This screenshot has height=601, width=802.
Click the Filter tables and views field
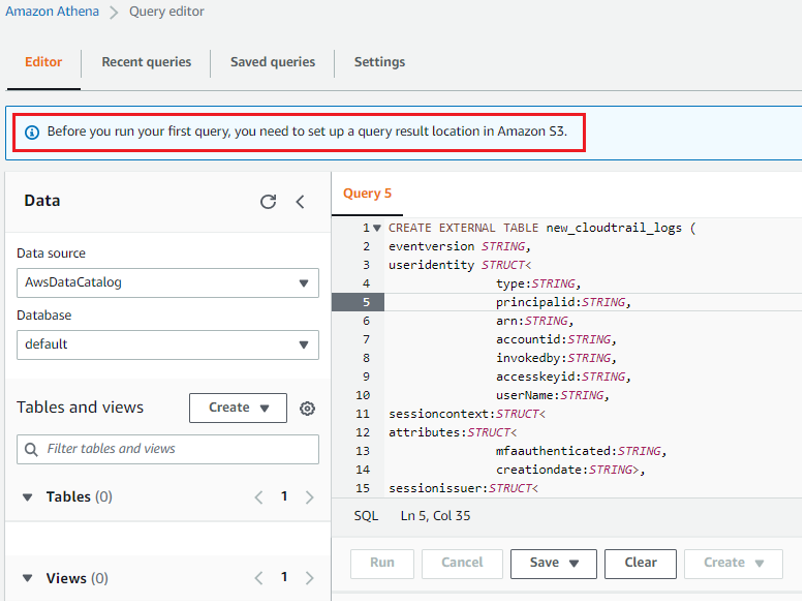(168, 449)
